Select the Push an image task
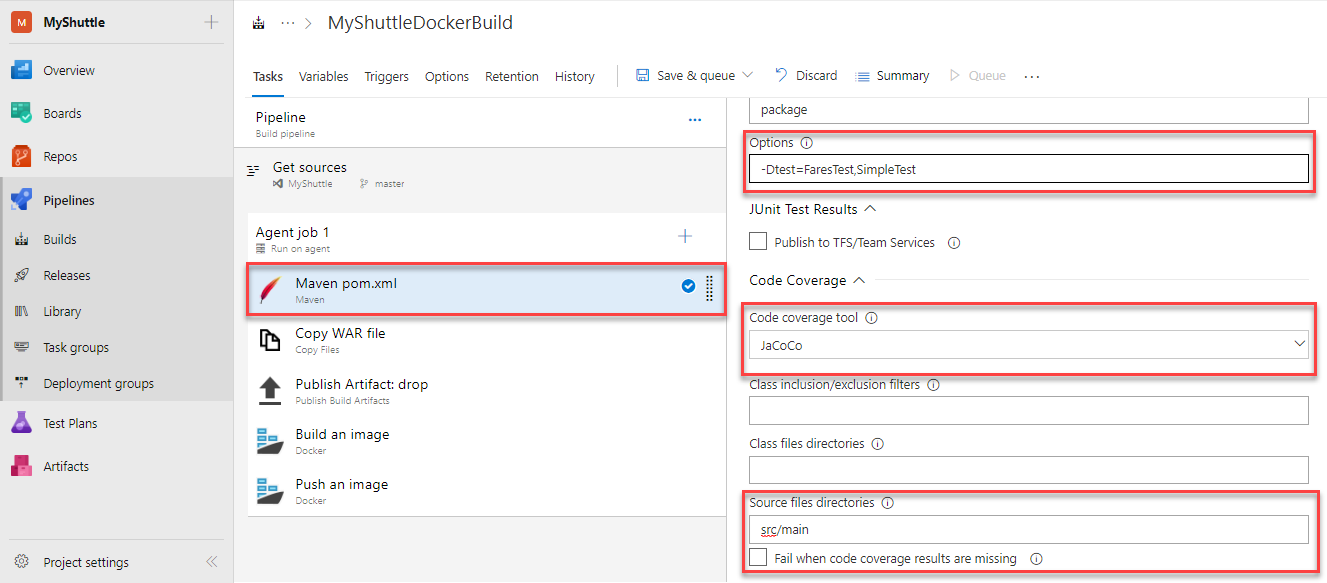Screen dimensions: 1327x583 click(x=487, y=491)
